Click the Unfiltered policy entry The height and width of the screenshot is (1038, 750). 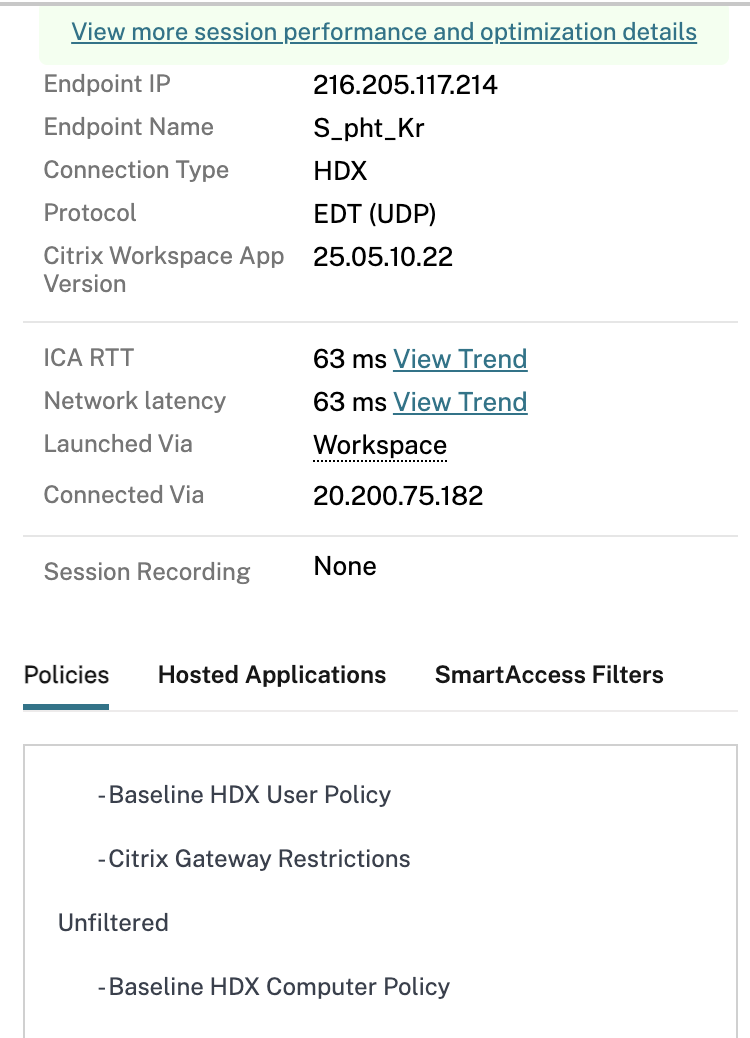pos(113,923)
